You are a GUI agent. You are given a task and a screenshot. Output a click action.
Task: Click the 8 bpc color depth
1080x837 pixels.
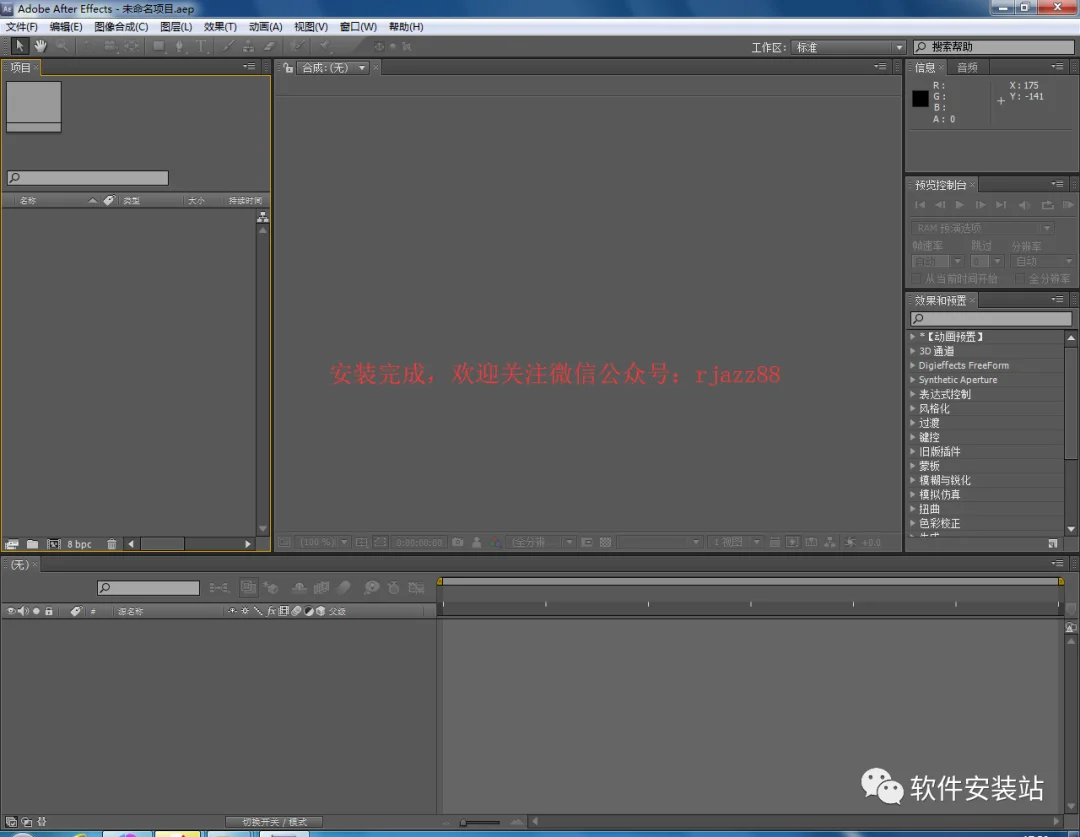pyautogui.click(x=79, y=544)
